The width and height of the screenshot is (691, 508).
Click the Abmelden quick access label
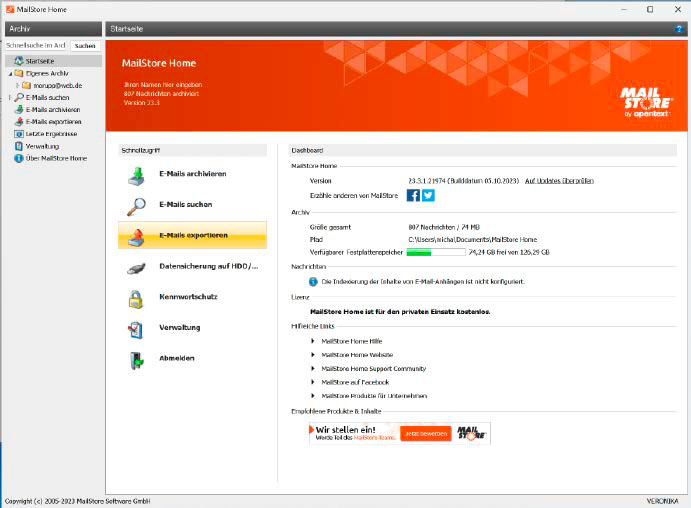177,358
